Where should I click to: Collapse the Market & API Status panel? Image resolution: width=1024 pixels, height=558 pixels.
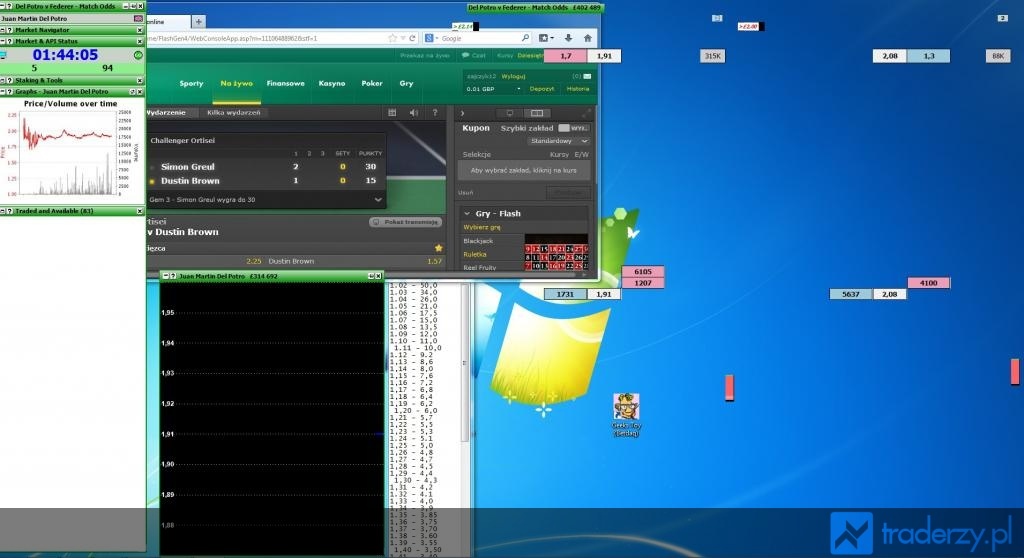point(3,41)
